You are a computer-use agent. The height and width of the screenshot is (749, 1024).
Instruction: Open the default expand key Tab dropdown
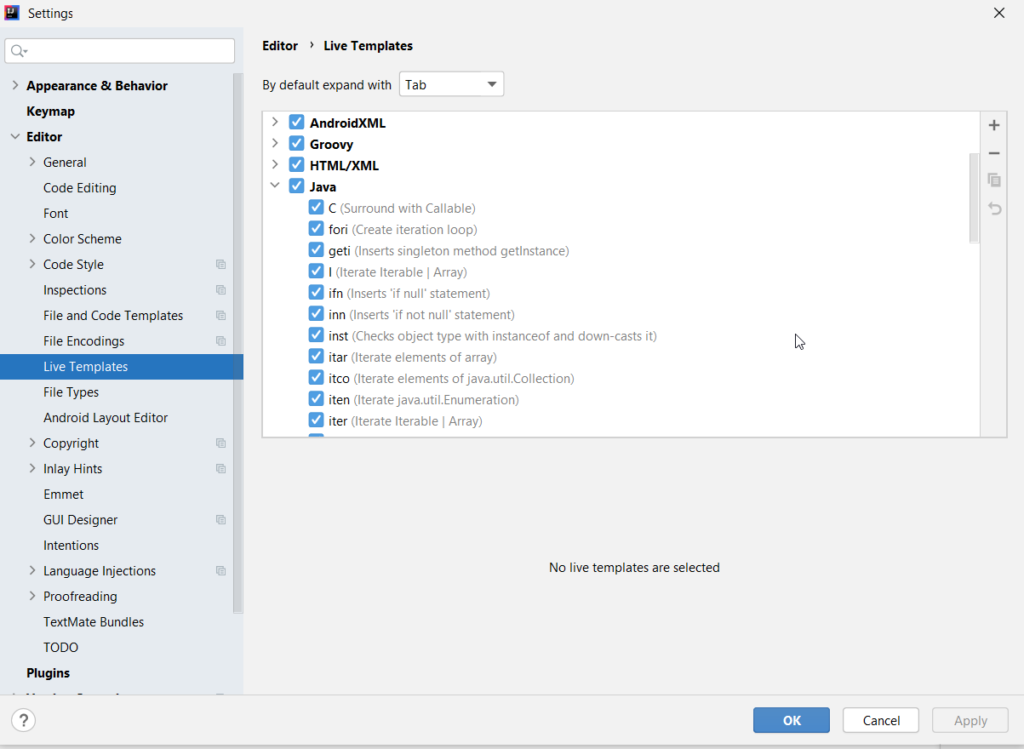coord(452,85)
